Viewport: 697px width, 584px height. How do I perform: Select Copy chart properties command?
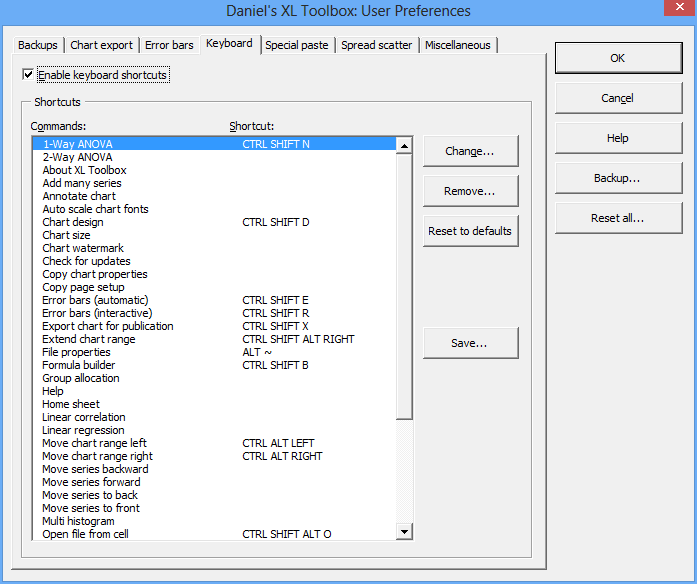click(214, 274)
